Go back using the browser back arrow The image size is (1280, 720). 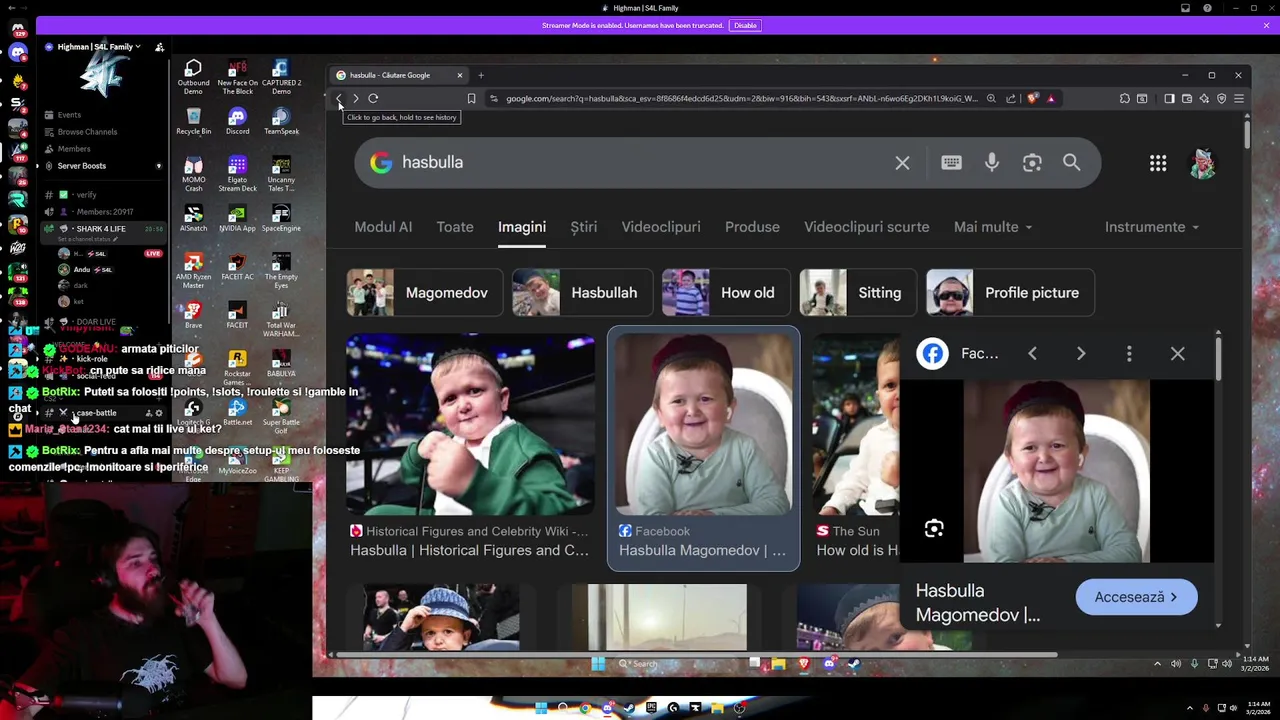339,98
